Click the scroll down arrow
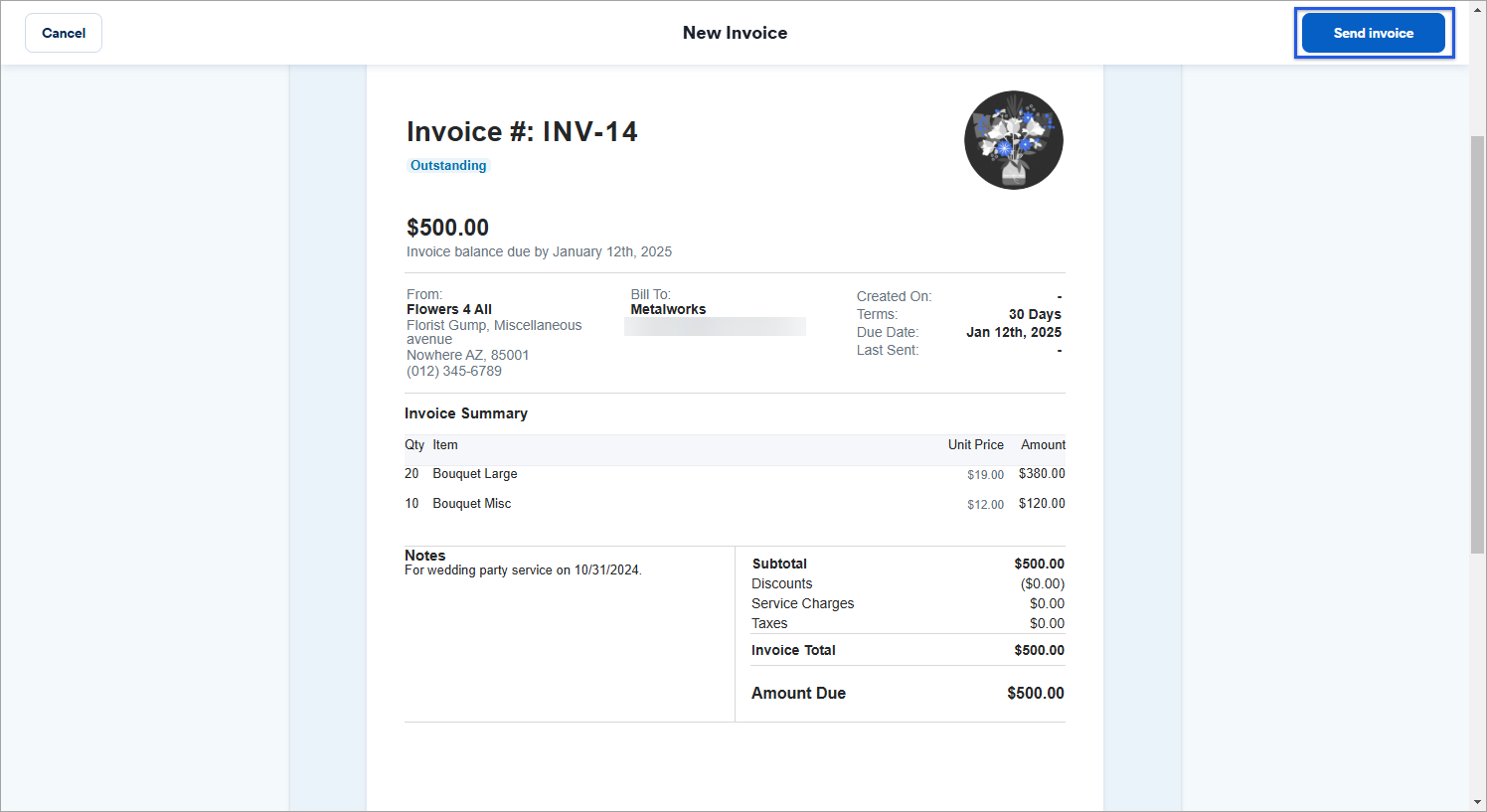The height and width of the screenshot is (812, 1487). pos(1477,802)
